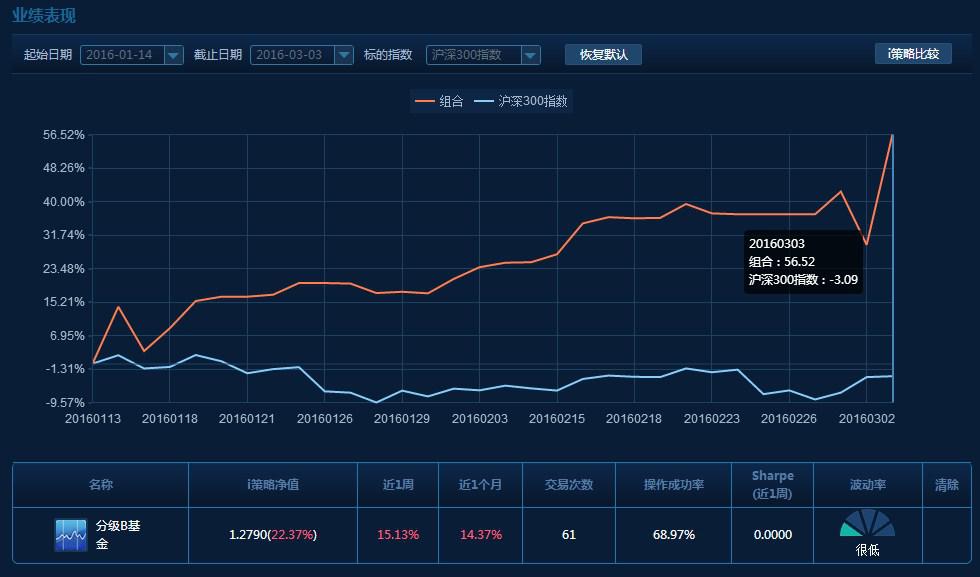
Task: Click the 起始日期 label
Action: click(48, 55)
